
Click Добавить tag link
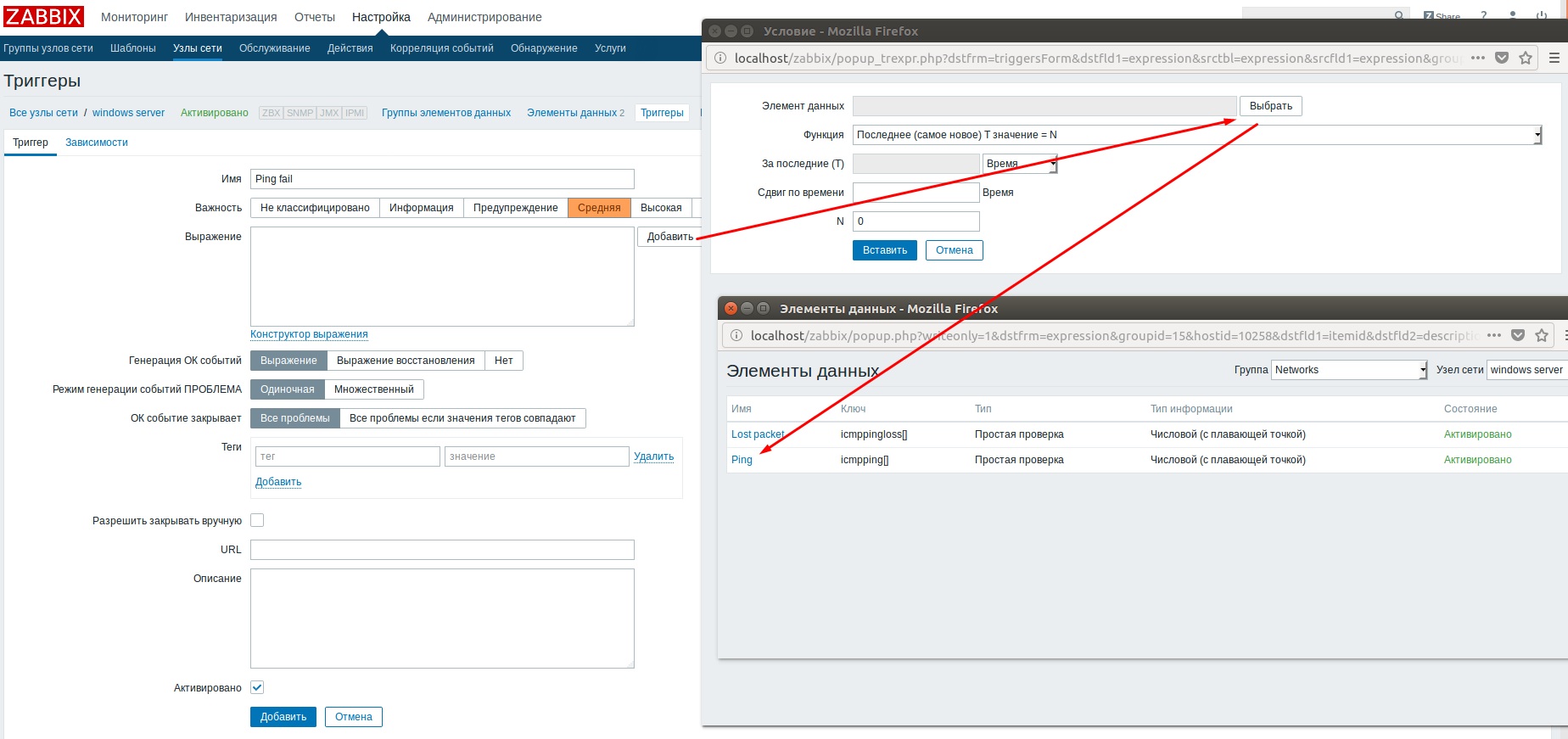[x=278, y=482]
